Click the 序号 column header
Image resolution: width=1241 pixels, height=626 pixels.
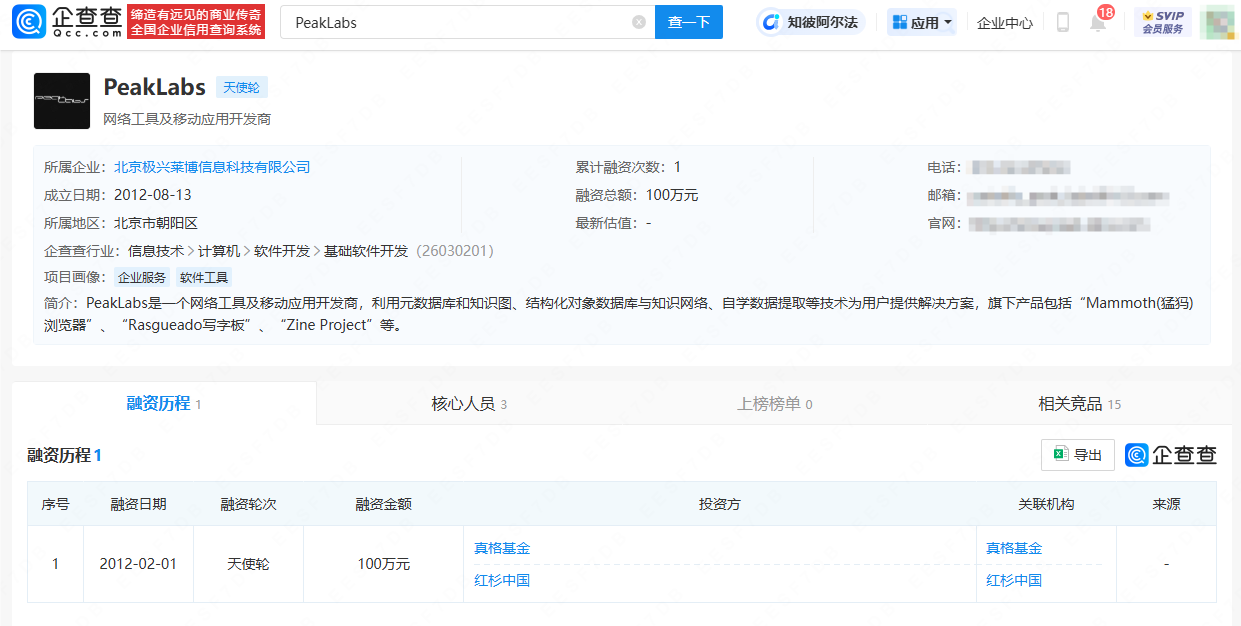pyautogui.click(x=55, y=504)
